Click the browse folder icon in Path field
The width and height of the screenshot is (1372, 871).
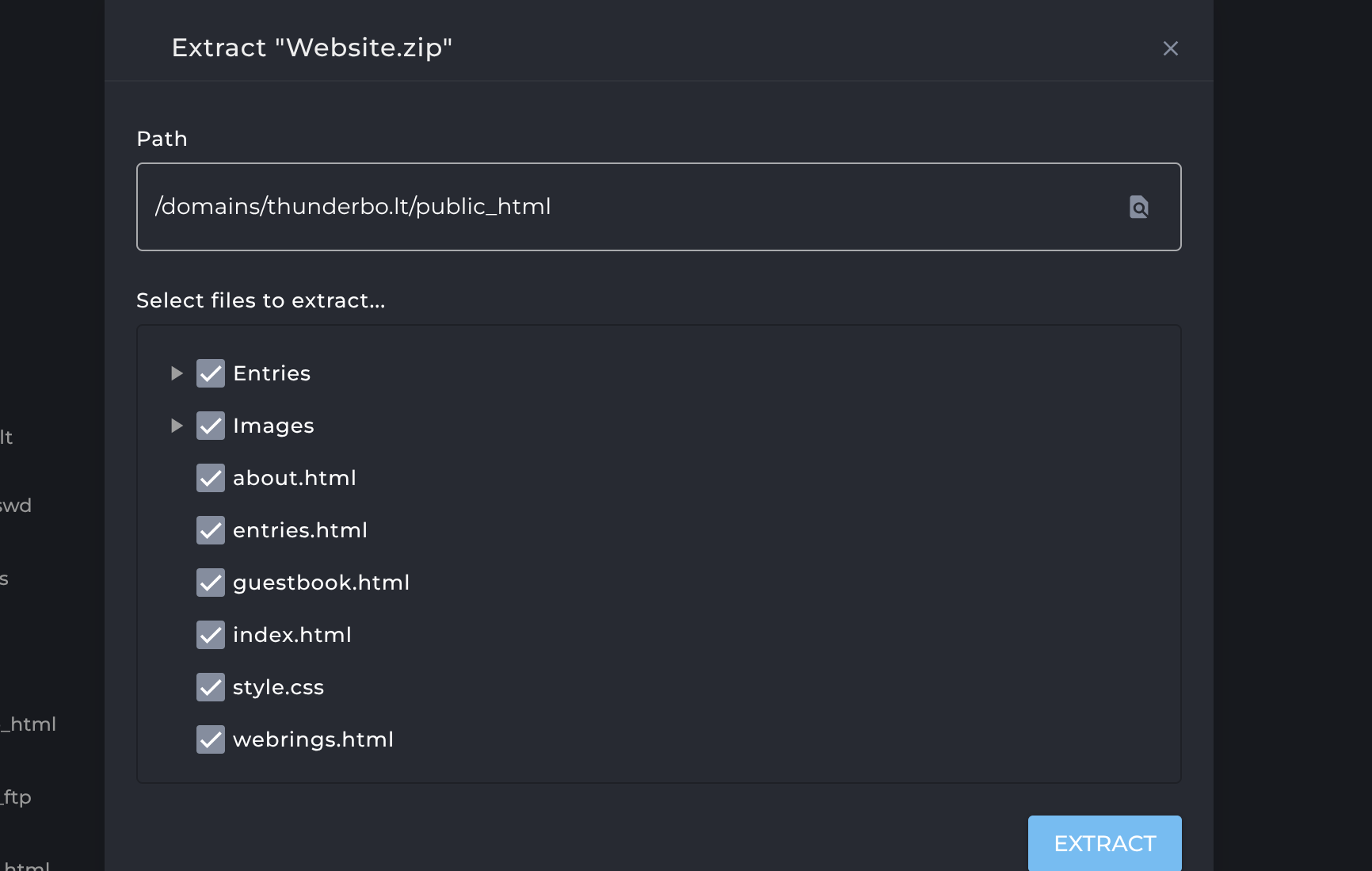tap(1138, 207)
